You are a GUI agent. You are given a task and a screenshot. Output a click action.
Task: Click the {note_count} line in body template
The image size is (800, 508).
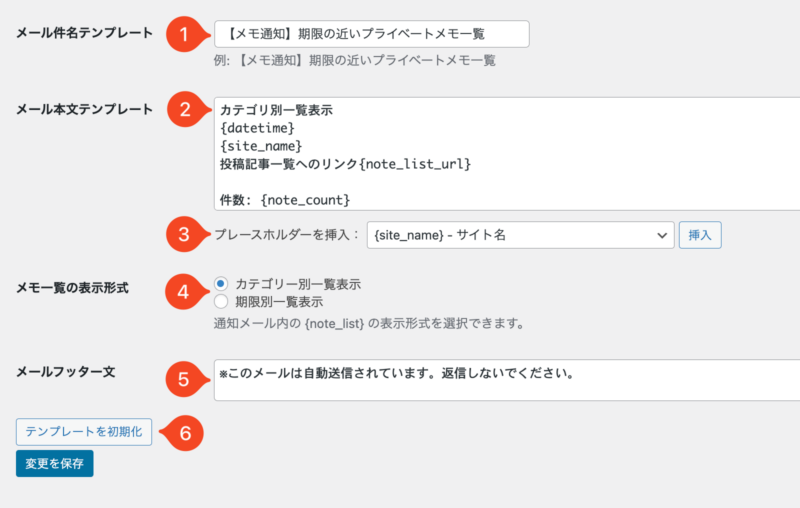pos(285,200)
